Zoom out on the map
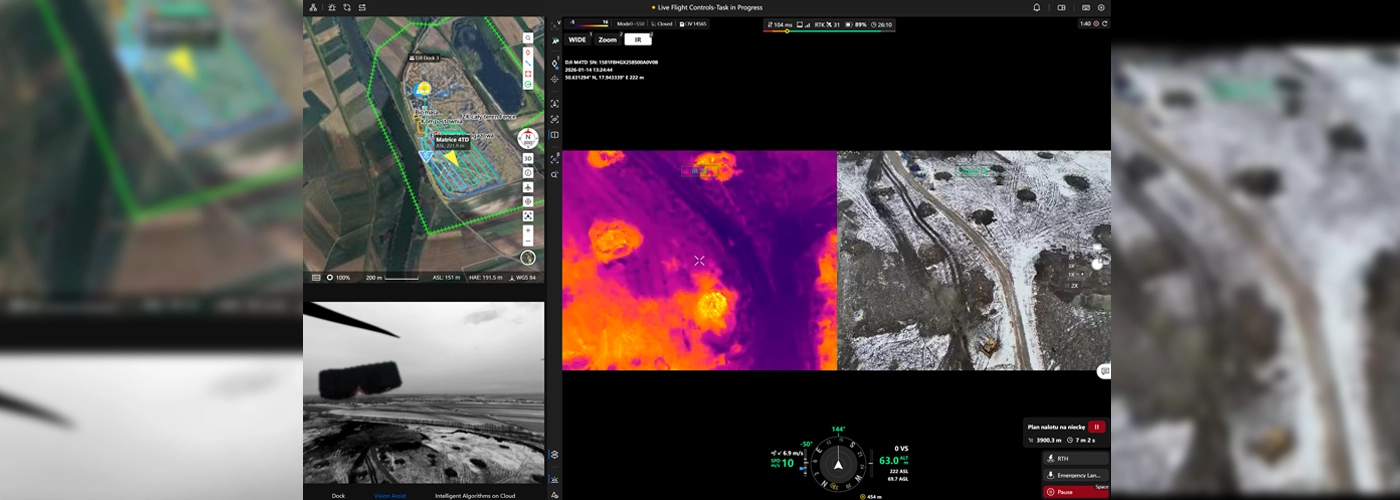Image resolution: width=1400 pixels, height=500 pixels. [528, 242]
